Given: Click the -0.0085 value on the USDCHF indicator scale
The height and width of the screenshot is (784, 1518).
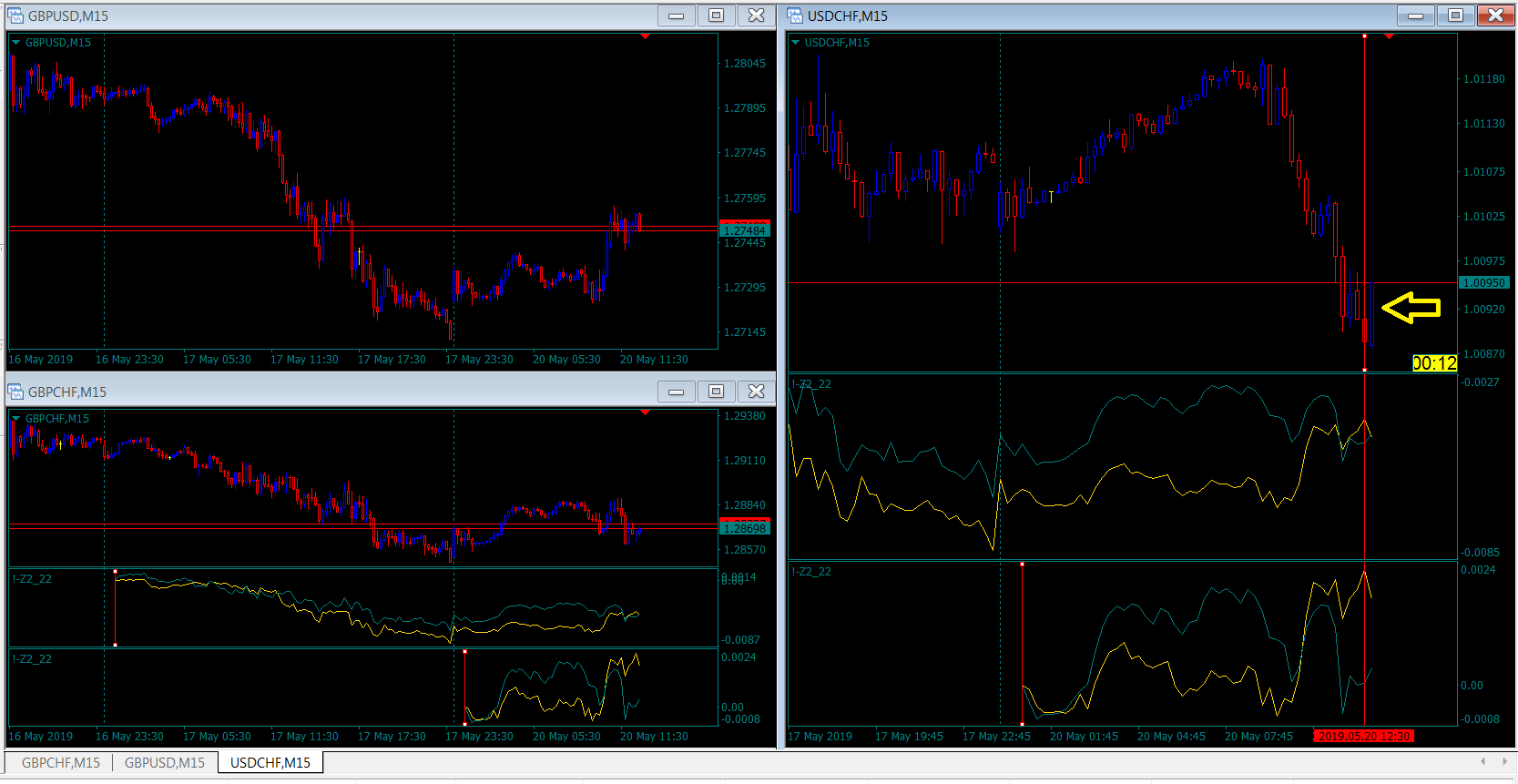Looking at the screenshot, I should pyautogui.click(x=1481, y=553).
